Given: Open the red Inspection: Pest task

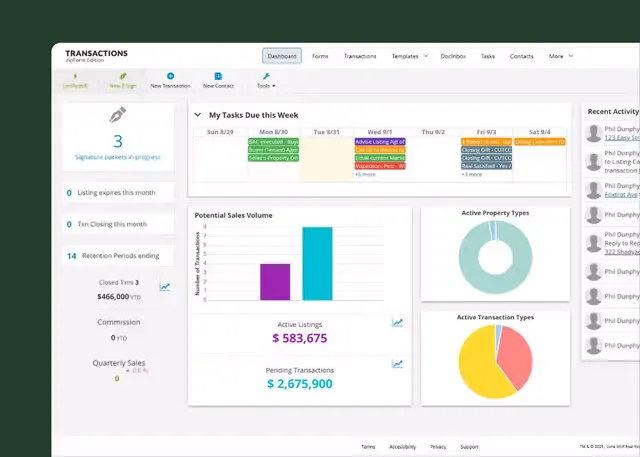Looking at the screenshot, I should coord(380,166).
